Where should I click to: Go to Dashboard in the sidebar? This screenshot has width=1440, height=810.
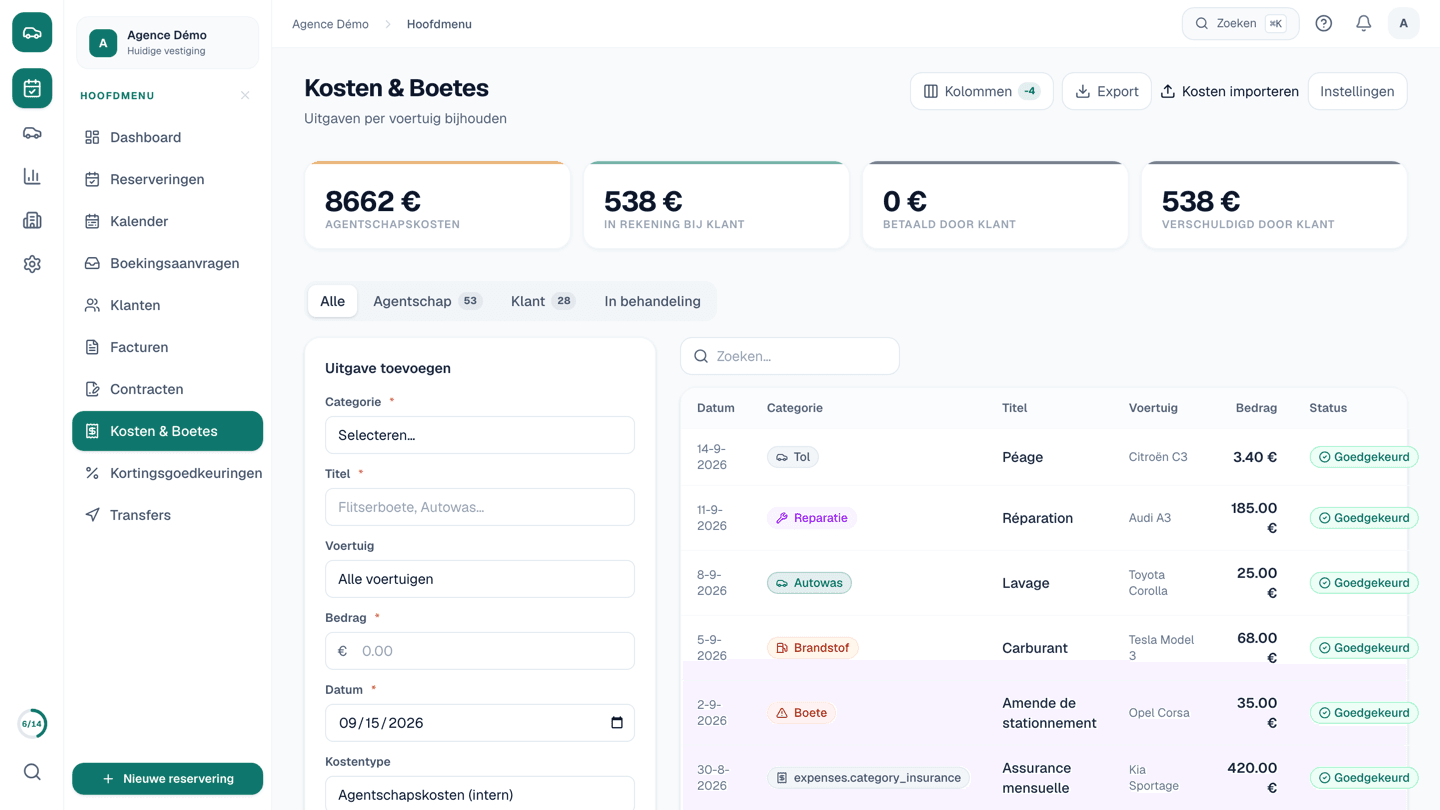pyautogui.click(x=167, y=137)
